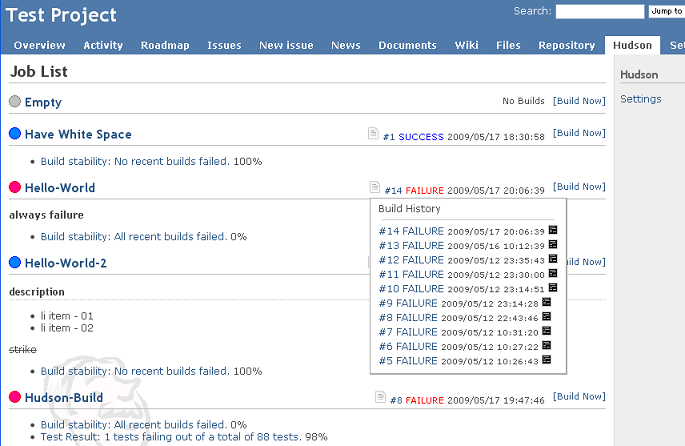Click the red status ball for Hudson-Build
The width and height of the screenshot is (685, 446).
[x=15, y=397]
